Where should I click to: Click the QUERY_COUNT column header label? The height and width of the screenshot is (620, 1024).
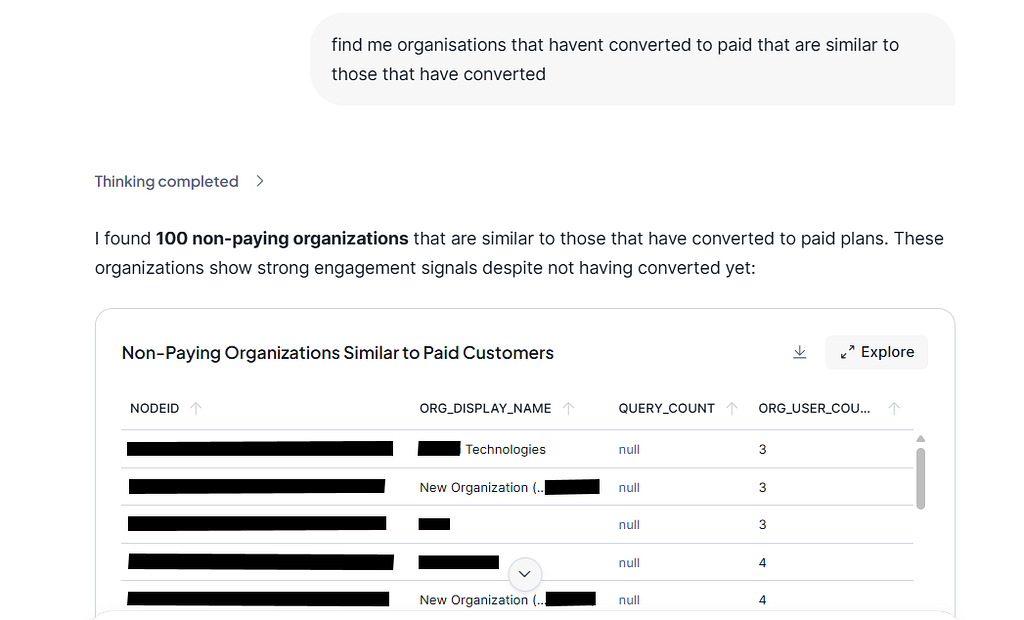(666, 408)
